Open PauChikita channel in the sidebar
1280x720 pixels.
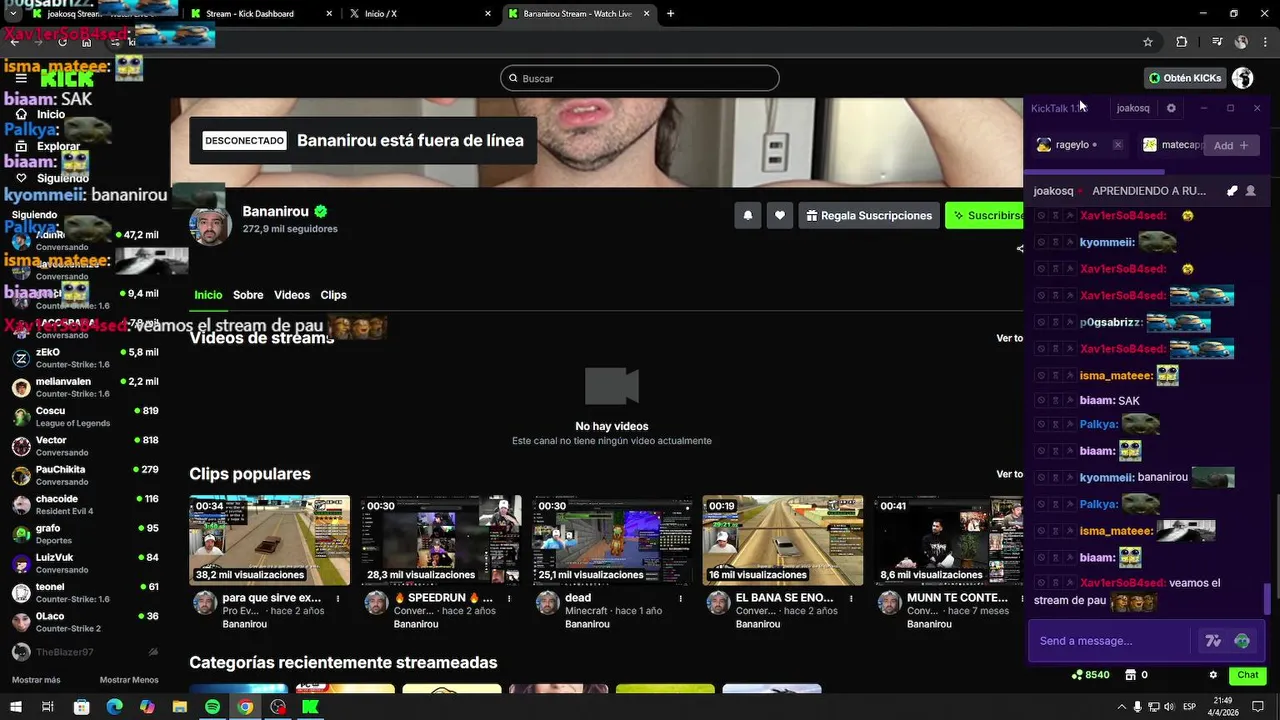click(x=85, y=475)
